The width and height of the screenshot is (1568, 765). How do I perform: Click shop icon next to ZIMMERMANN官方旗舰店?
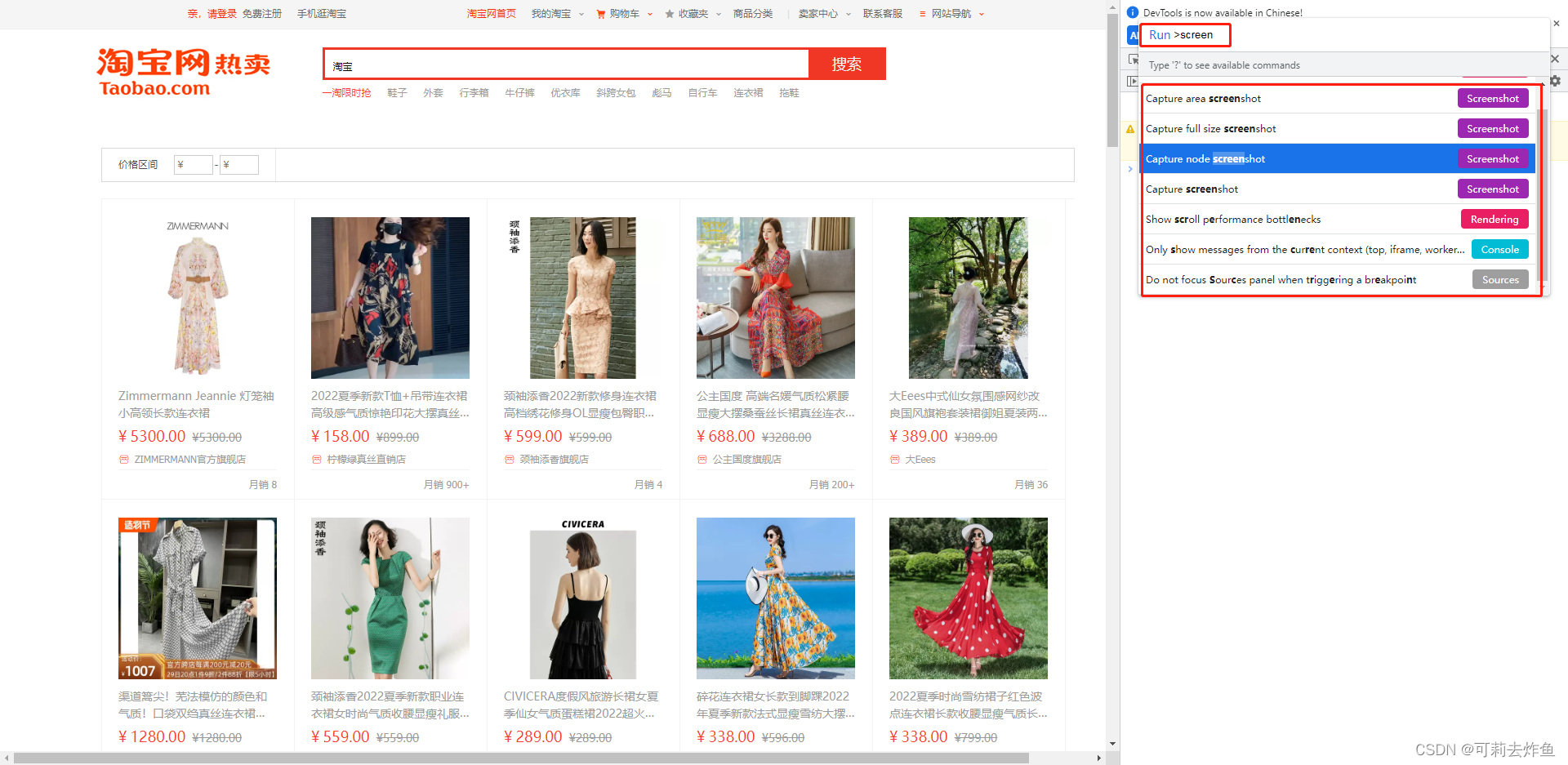(x=124, y=460)
